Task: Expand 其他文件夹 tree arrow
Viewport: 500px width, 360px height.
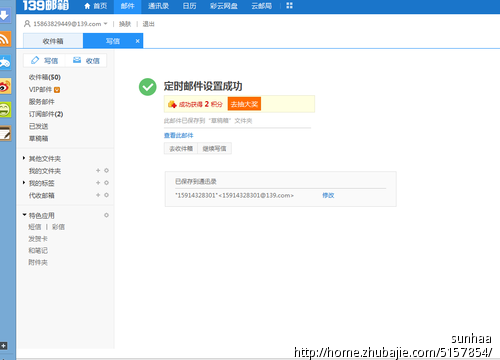Action: pyautogui.click(x=24, y=158)
